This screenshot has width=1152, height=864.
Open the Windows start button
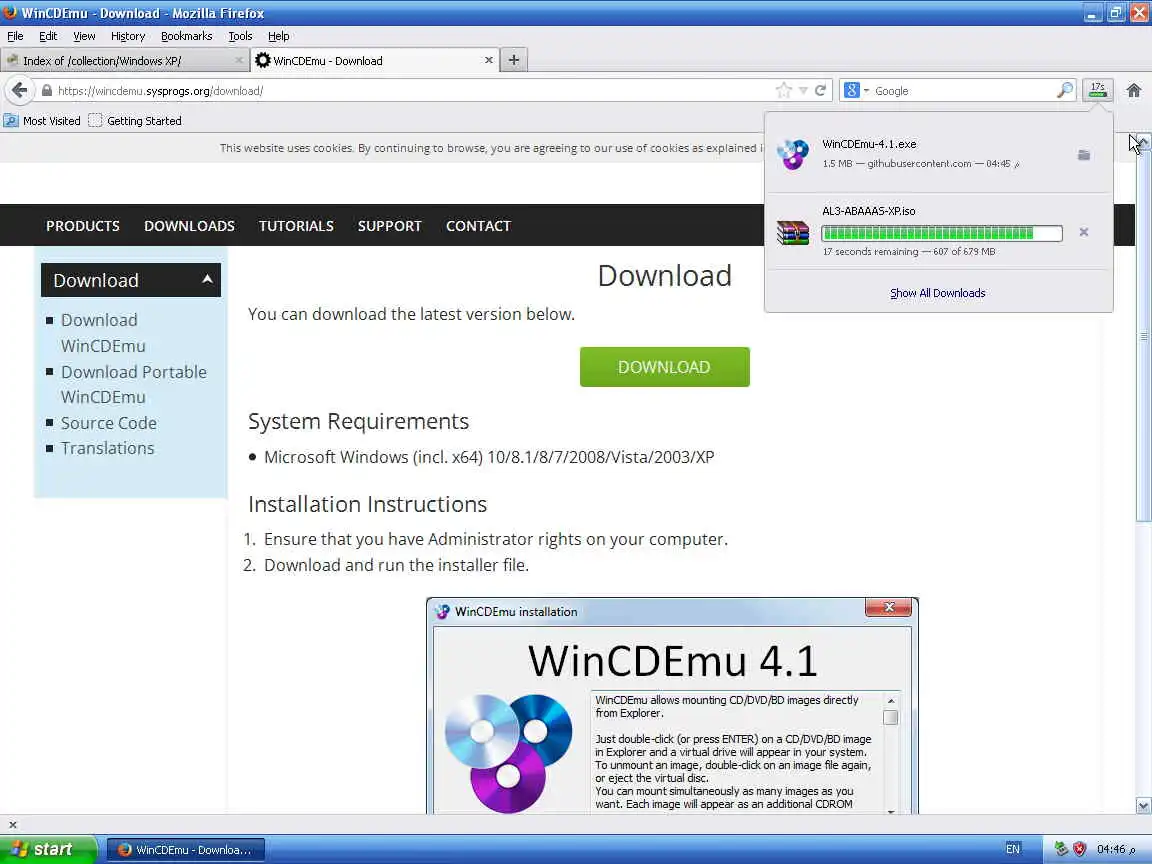(48, 849)
